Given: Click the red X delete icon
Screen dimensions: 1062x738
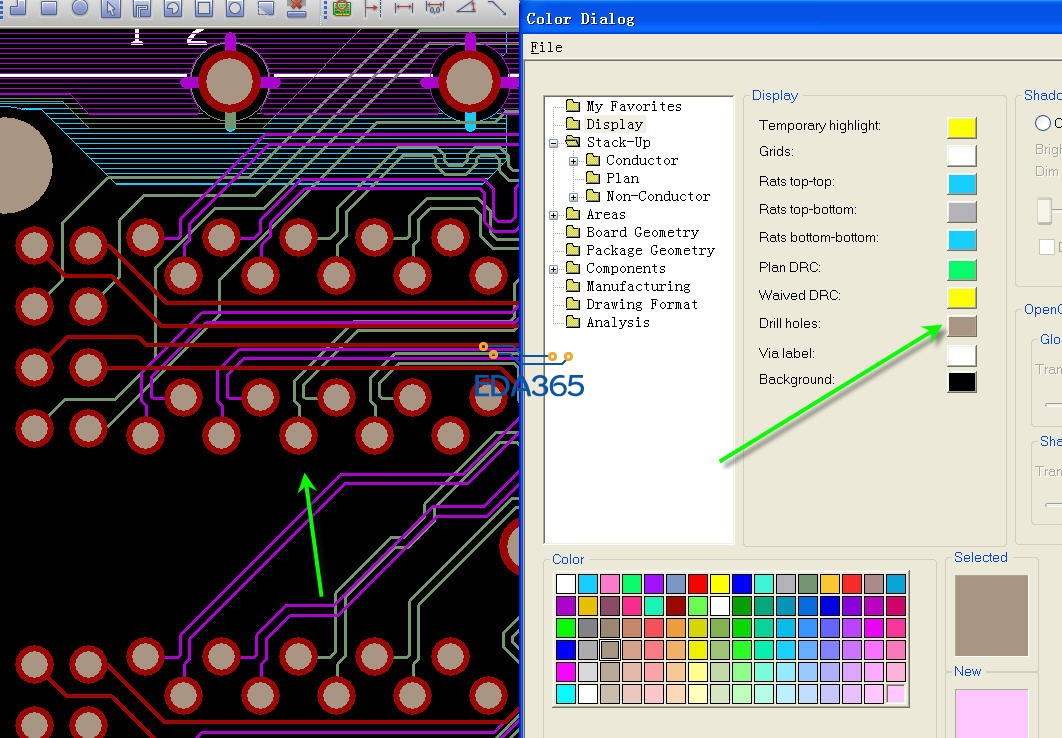Looking at the screenshot, I should (296, 8).
